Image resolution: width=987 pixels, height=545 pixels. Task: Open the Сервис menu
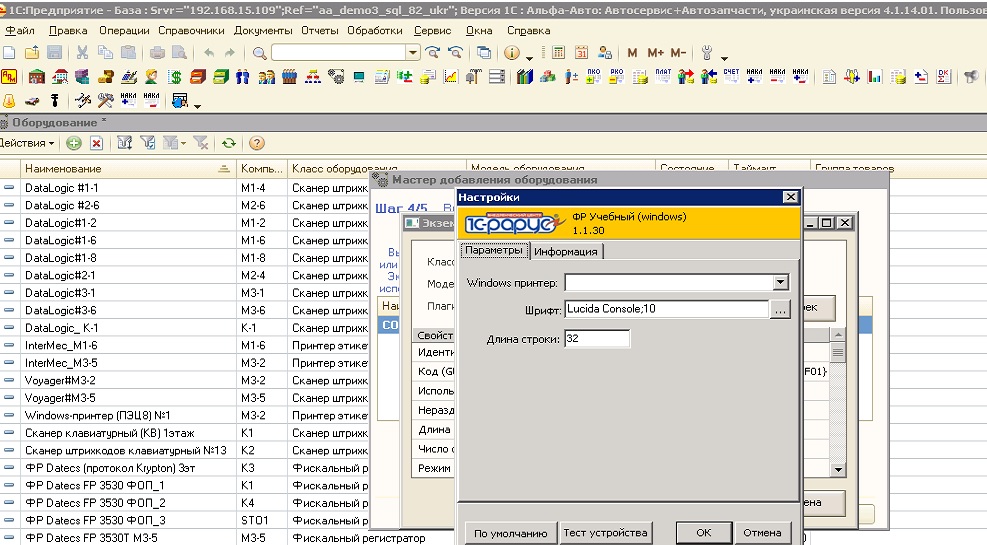click(432, 30)
